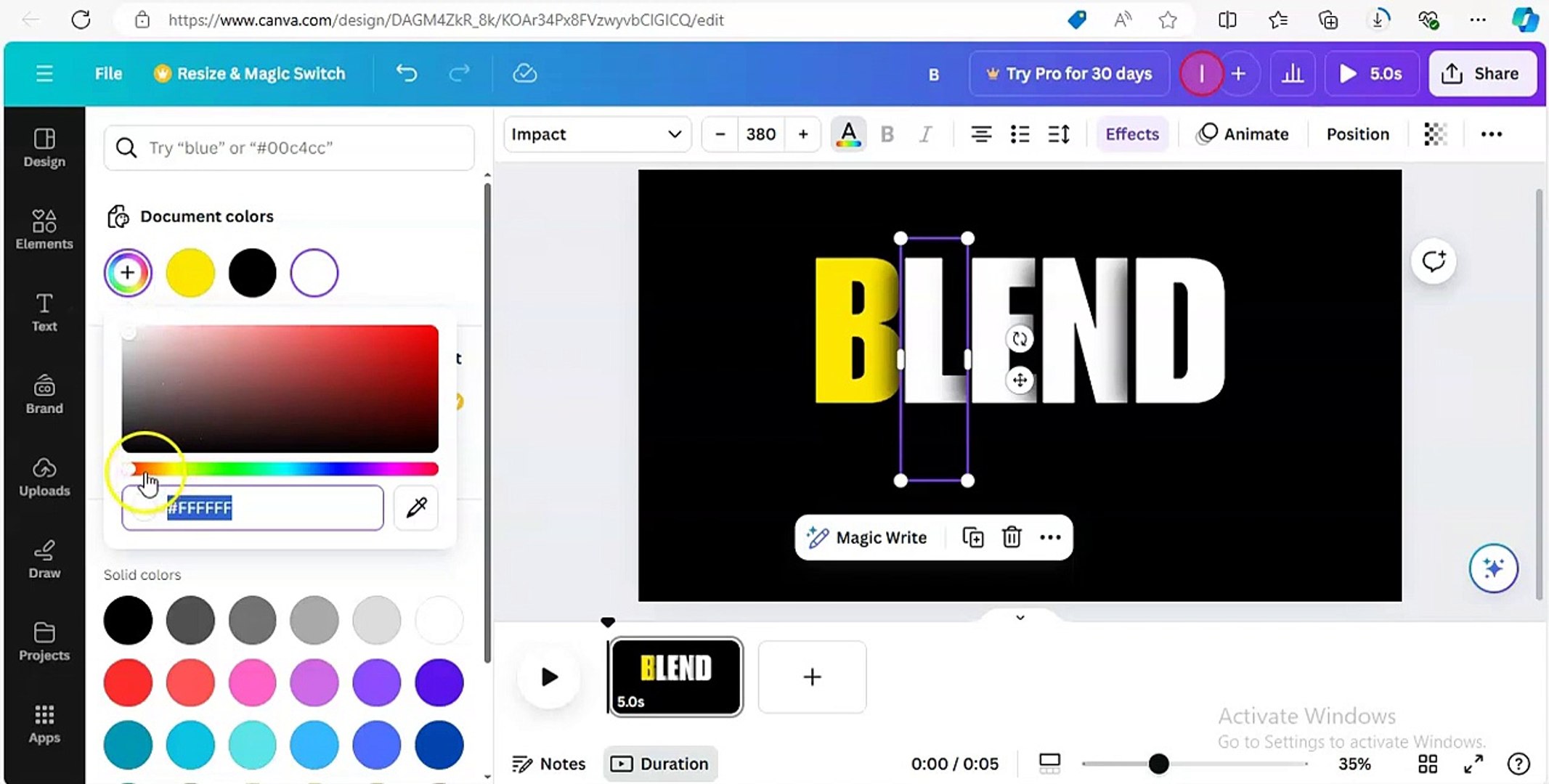Viewport: 1549px width, 784px height.
Task: Click the Share button
Action: (1481, 73)
